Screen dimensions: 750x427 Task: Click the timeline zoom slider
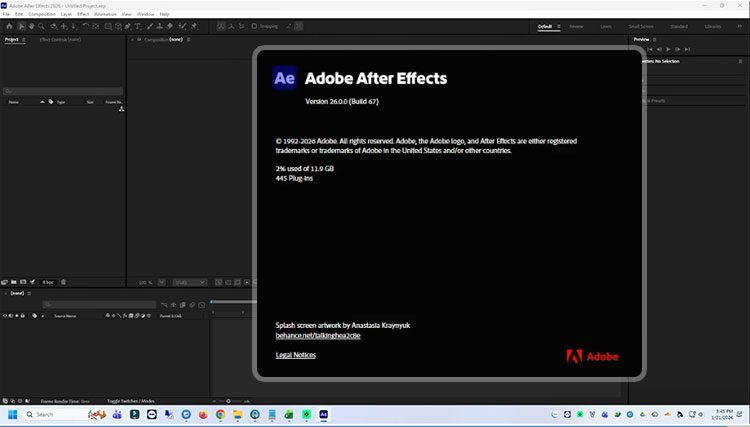229,400
